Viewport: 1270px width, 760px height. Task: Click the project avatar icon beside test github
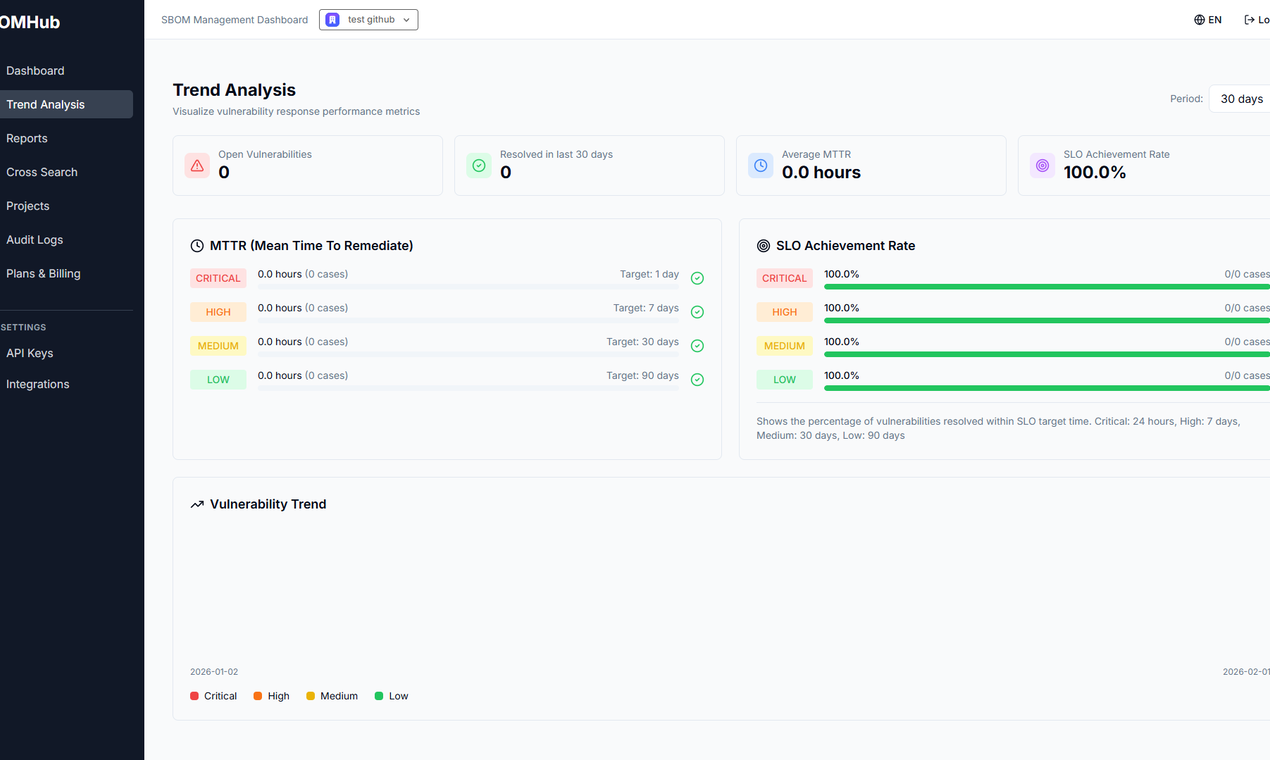(x=331, y=19)
